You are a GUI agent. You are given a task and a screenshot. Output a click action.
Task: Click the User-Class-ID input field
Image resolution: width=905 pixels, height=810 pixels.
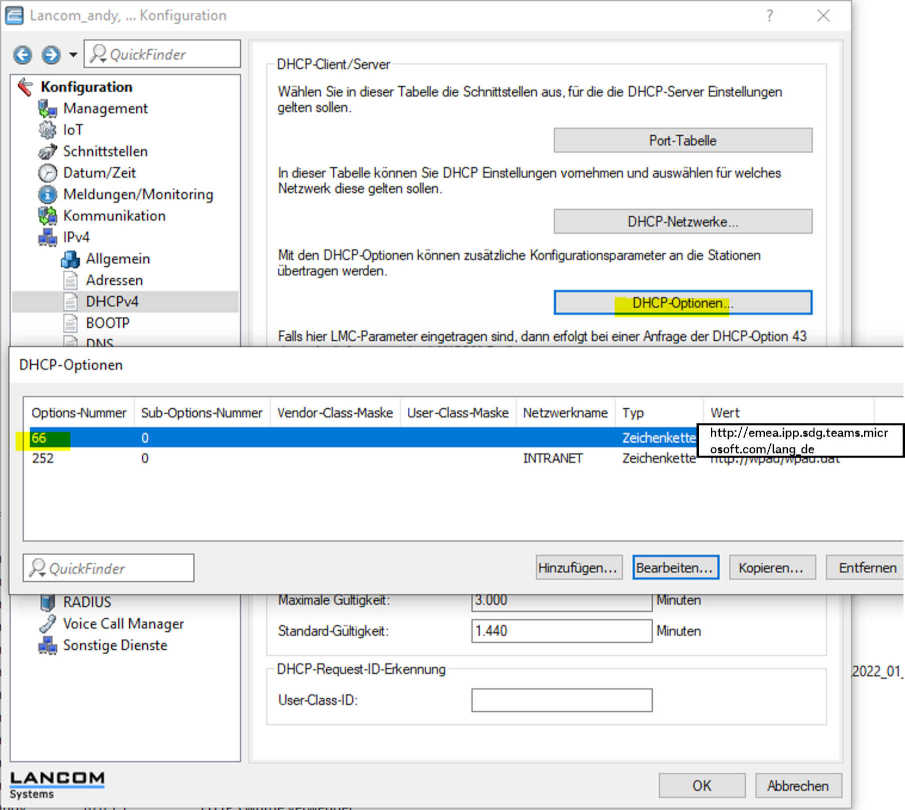[561, 700]
